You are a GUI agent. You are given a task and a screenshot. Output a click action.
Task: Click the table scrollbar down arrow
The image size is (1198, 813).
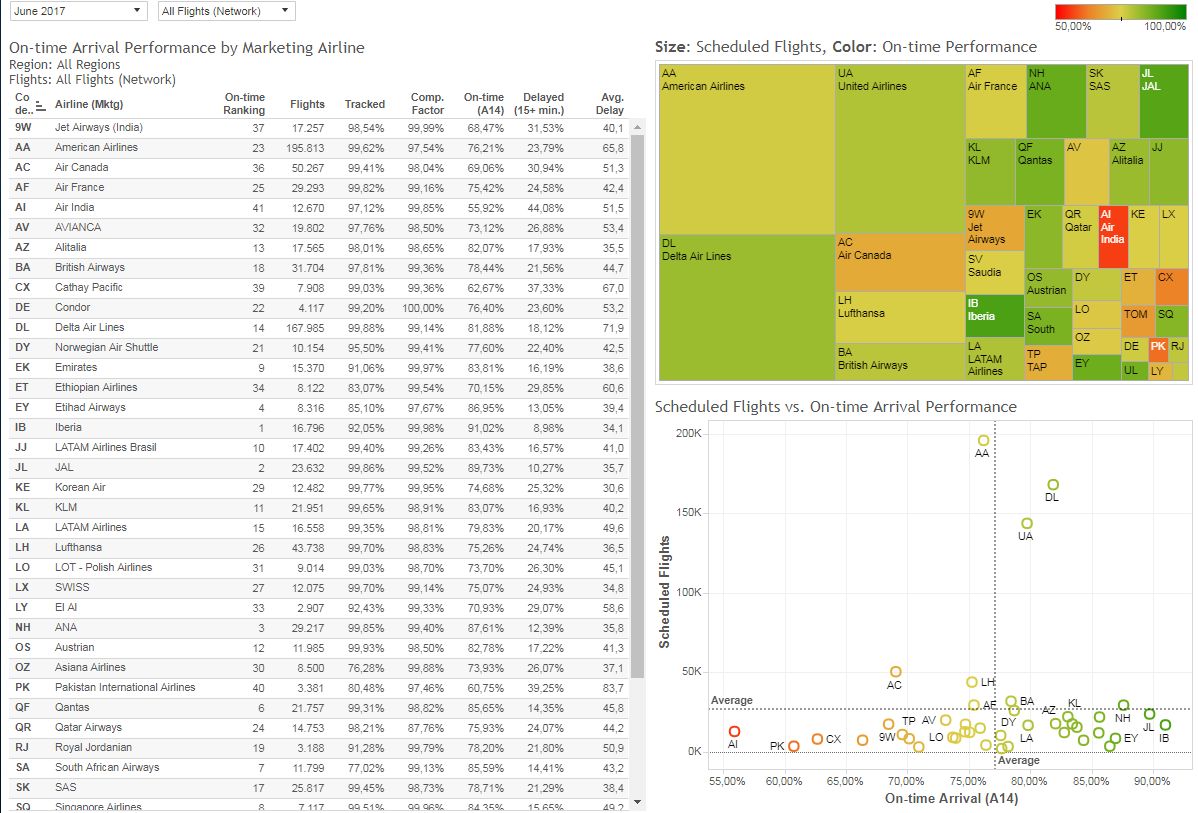tap(638, 802)
